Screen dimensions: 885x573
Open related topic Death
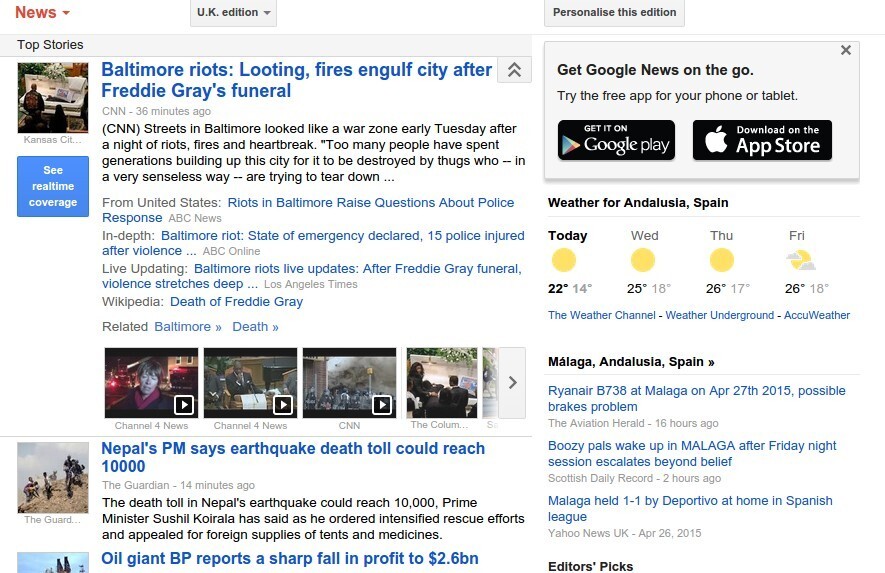pyautogui.click(x=256, y=327)
